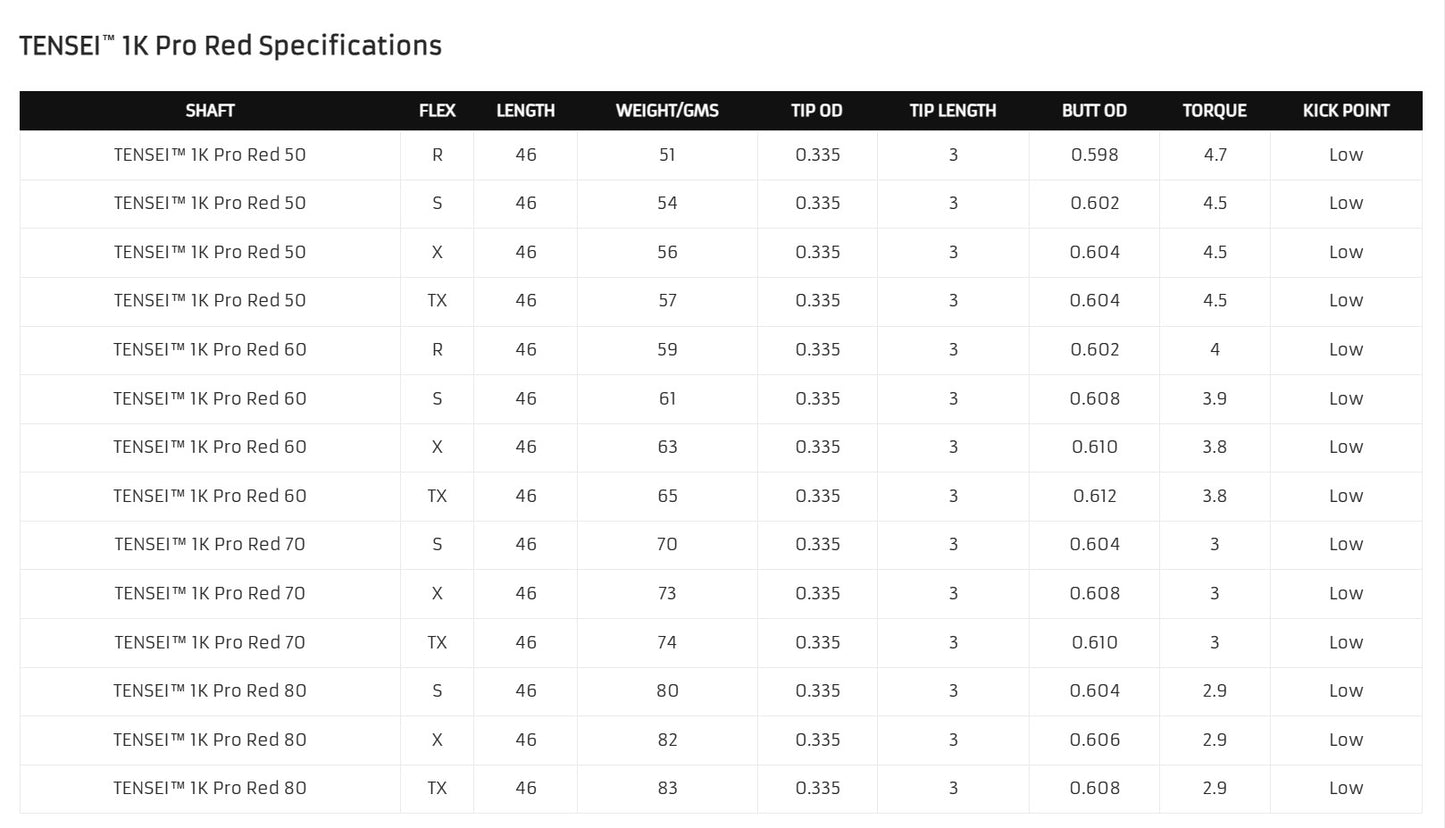Select the LENGTH column header
This screenshot has height=828, width=1445.
coord(525,111)
